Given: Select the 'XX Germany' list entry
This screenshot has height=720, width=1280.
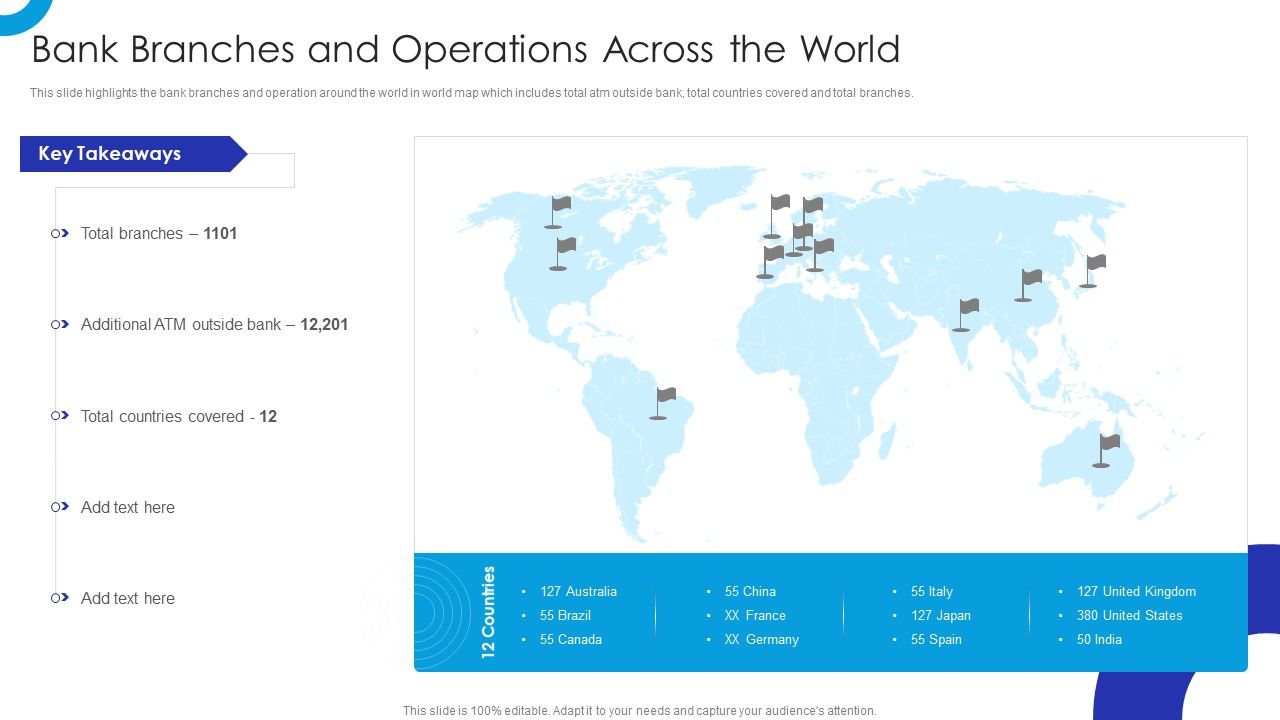Looking at the screenshot, I should (x=762, y=639).
